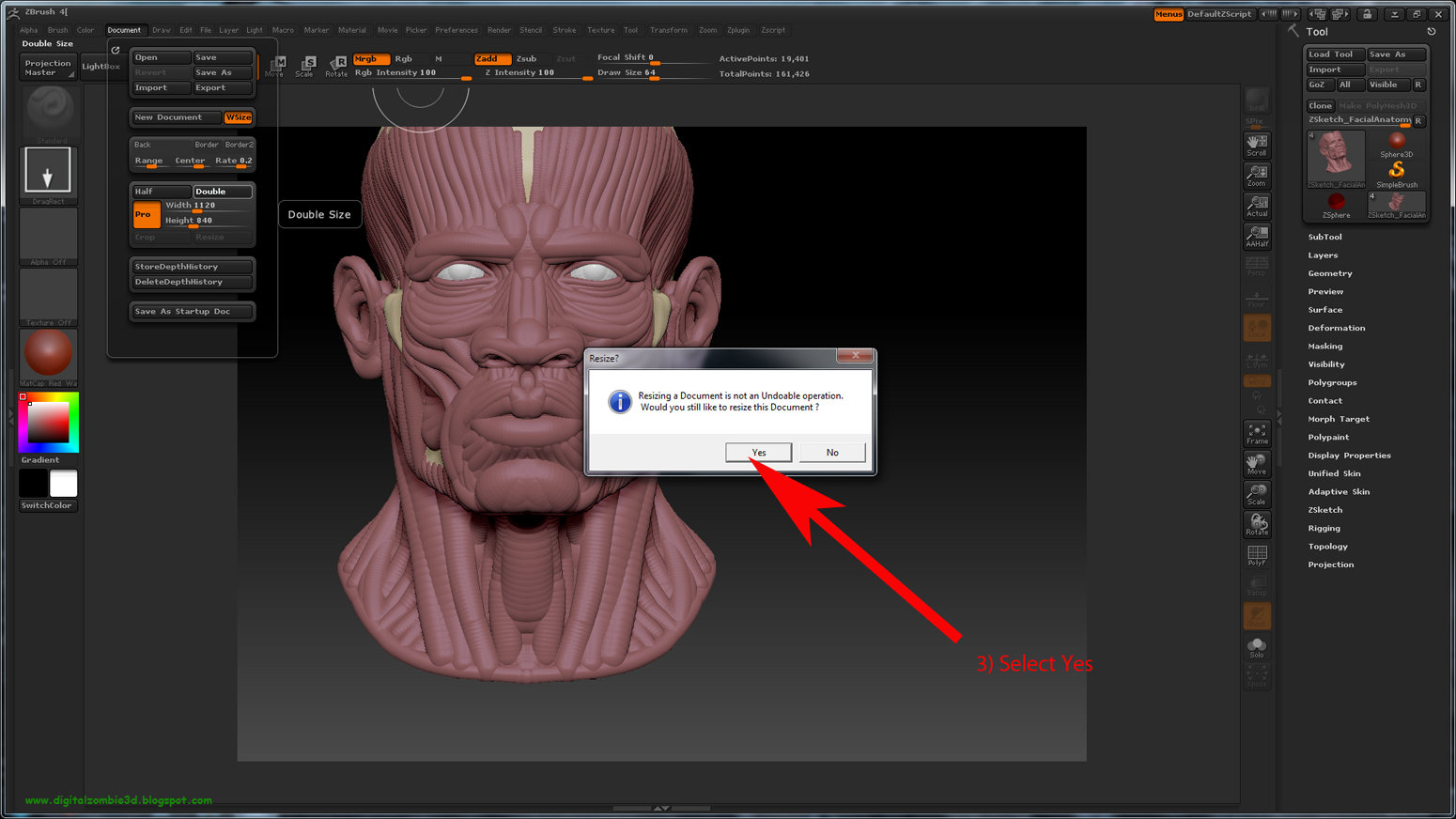
Task: Click the Move mode icon in top shelf
Action: click(x=275, y=66)
